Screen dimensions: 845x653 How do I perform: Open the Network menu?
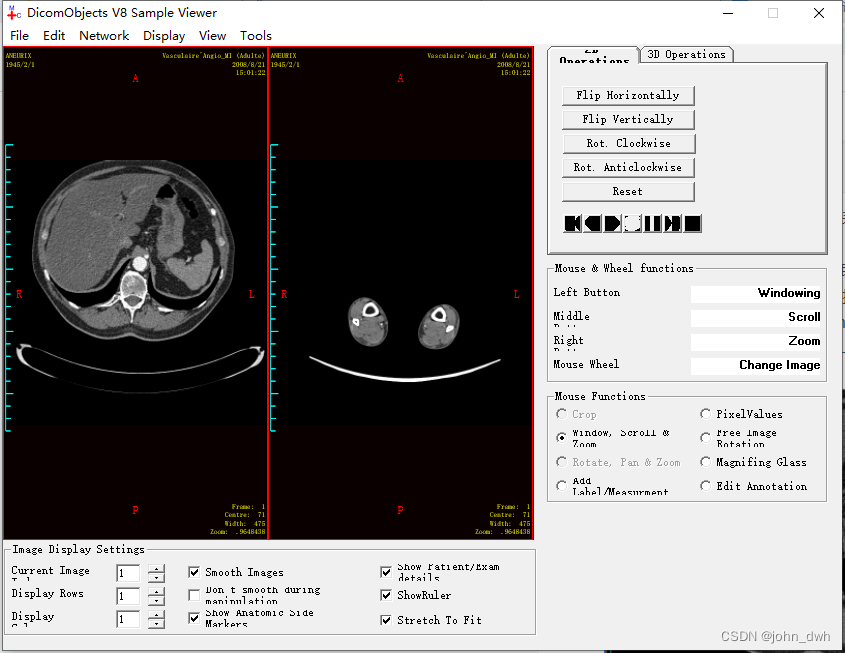[x=104, y=35]
